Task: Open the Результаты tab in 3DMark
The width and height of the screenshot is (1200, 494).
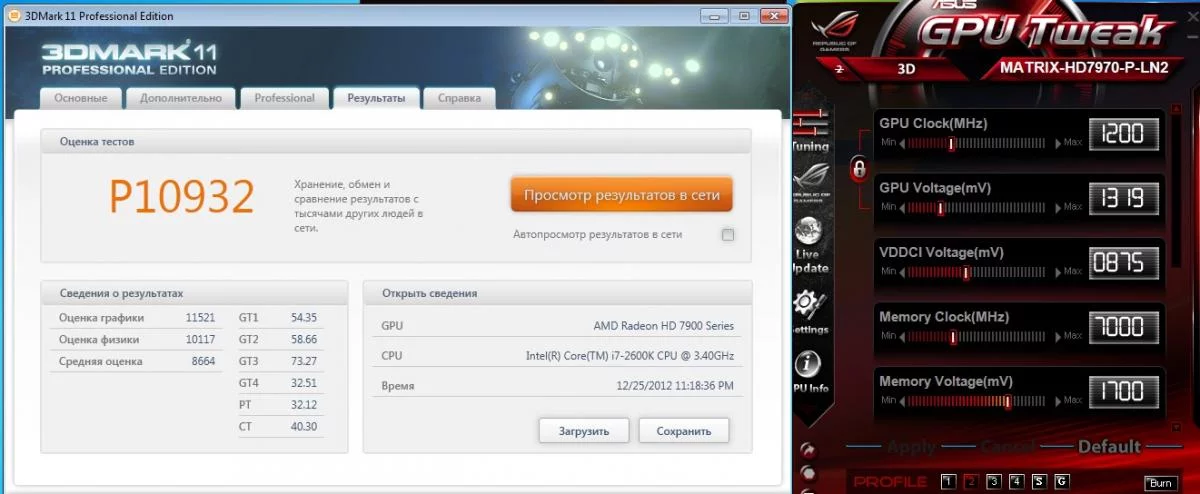Action: (x=376, y=98)
